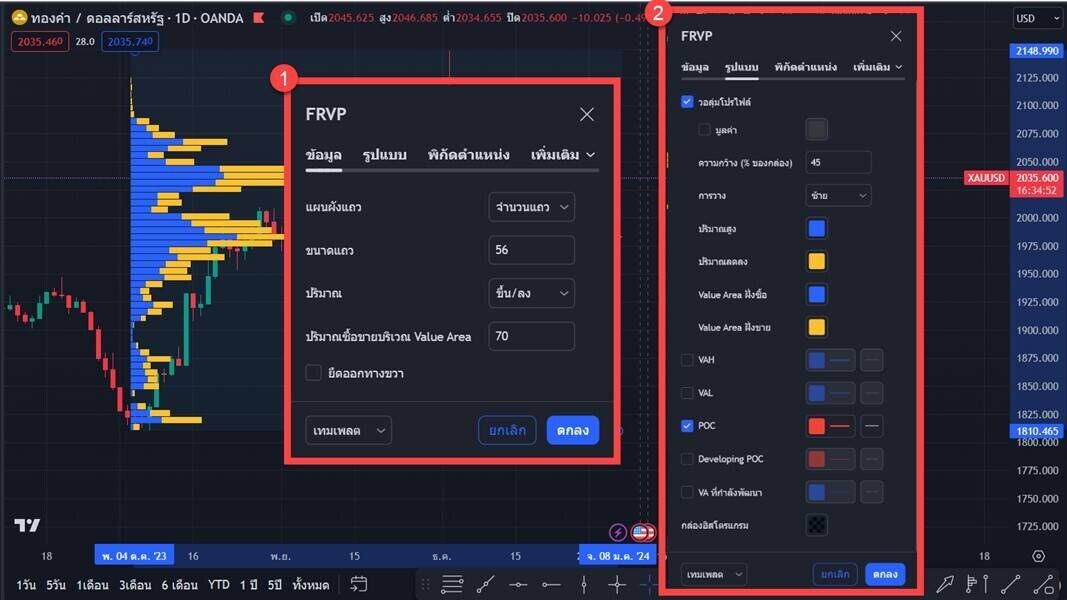Enable the VA ที่กำลังพัฒนา checkbox
Screen dimensions: 1067x600
pyautogui.click(x=687, y=492)
